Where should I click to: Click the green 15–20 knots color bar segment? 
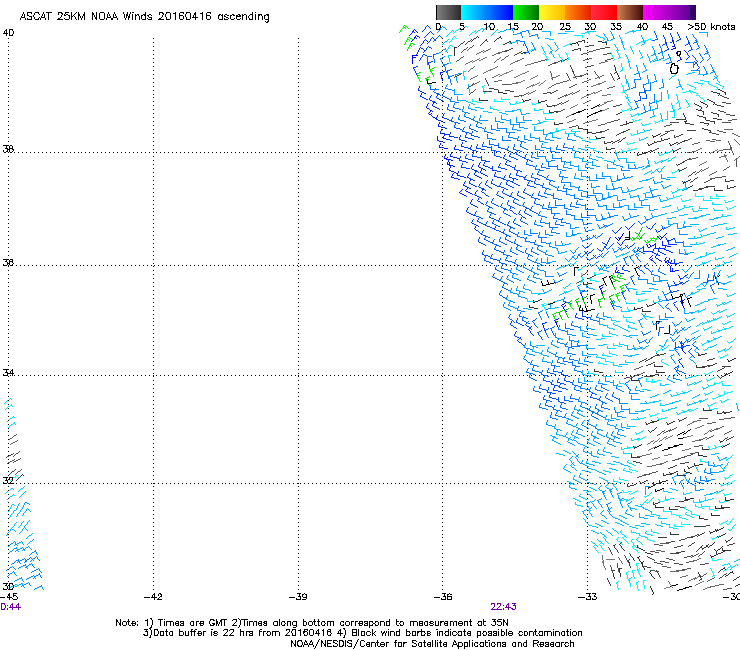pyautogui.click(x=526, y=12)
